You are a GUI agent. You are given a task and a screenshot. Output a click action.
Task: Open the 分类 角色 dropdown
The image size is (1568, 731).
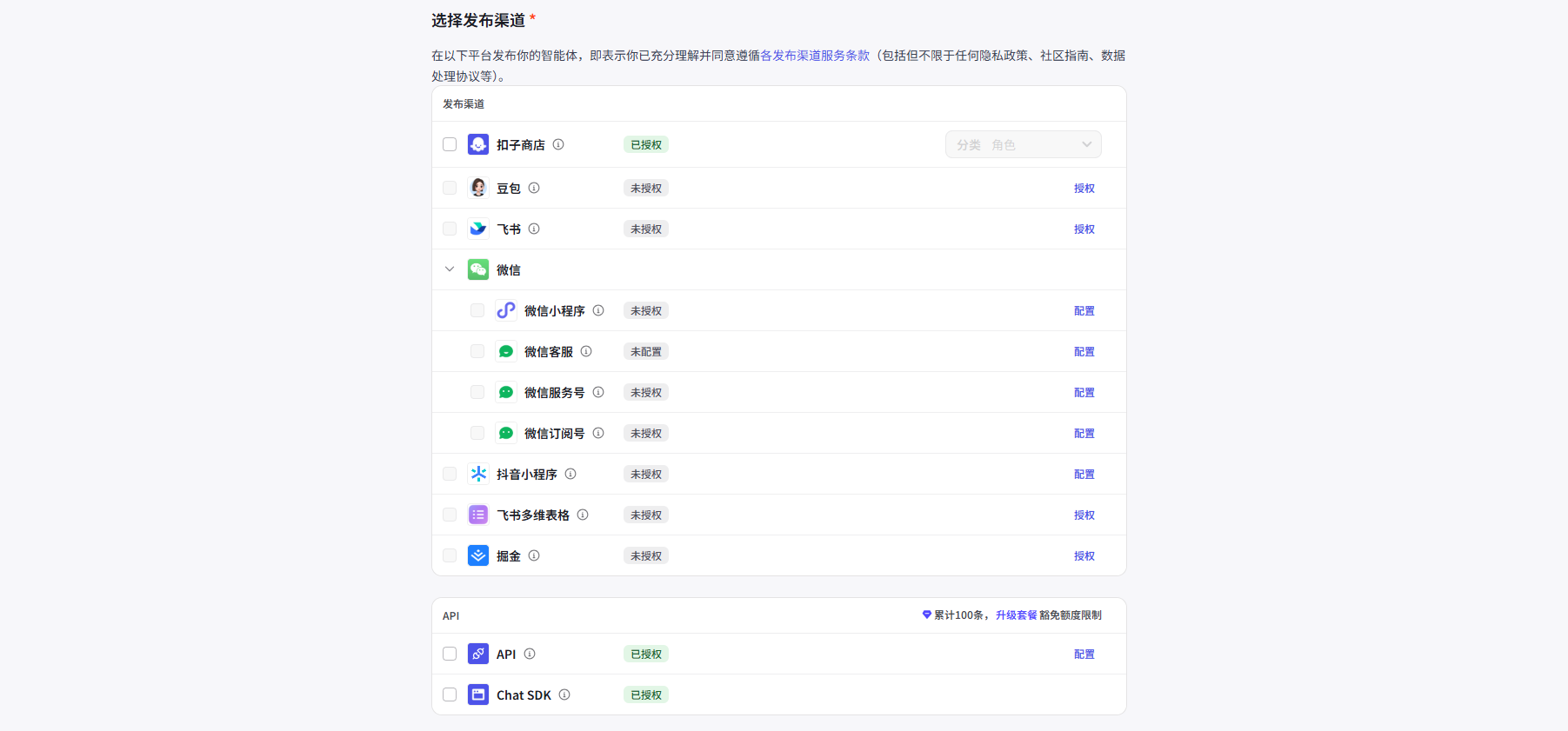(1024, 144)
